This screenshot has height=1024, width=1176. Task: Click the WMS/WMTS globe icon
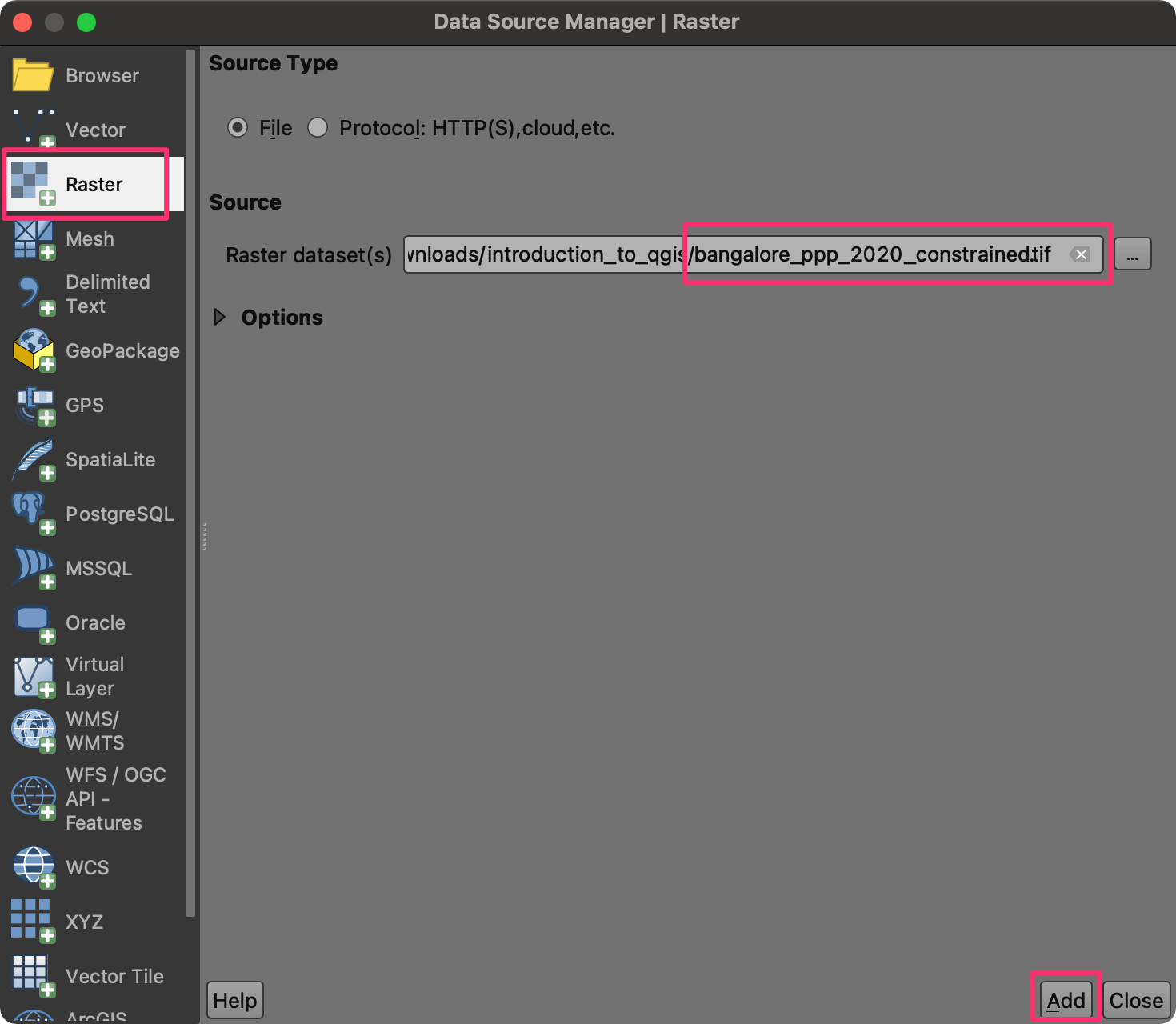33,730
